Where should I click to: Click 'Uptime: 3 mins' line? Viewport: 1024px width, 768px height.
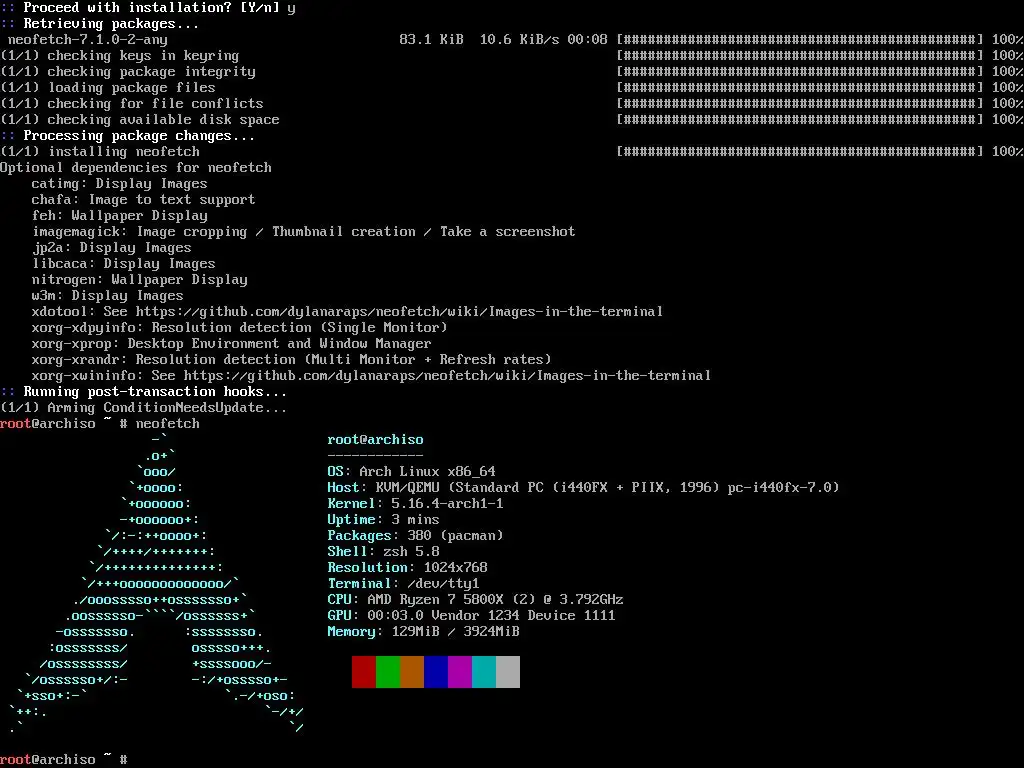[x=383, y=520]
